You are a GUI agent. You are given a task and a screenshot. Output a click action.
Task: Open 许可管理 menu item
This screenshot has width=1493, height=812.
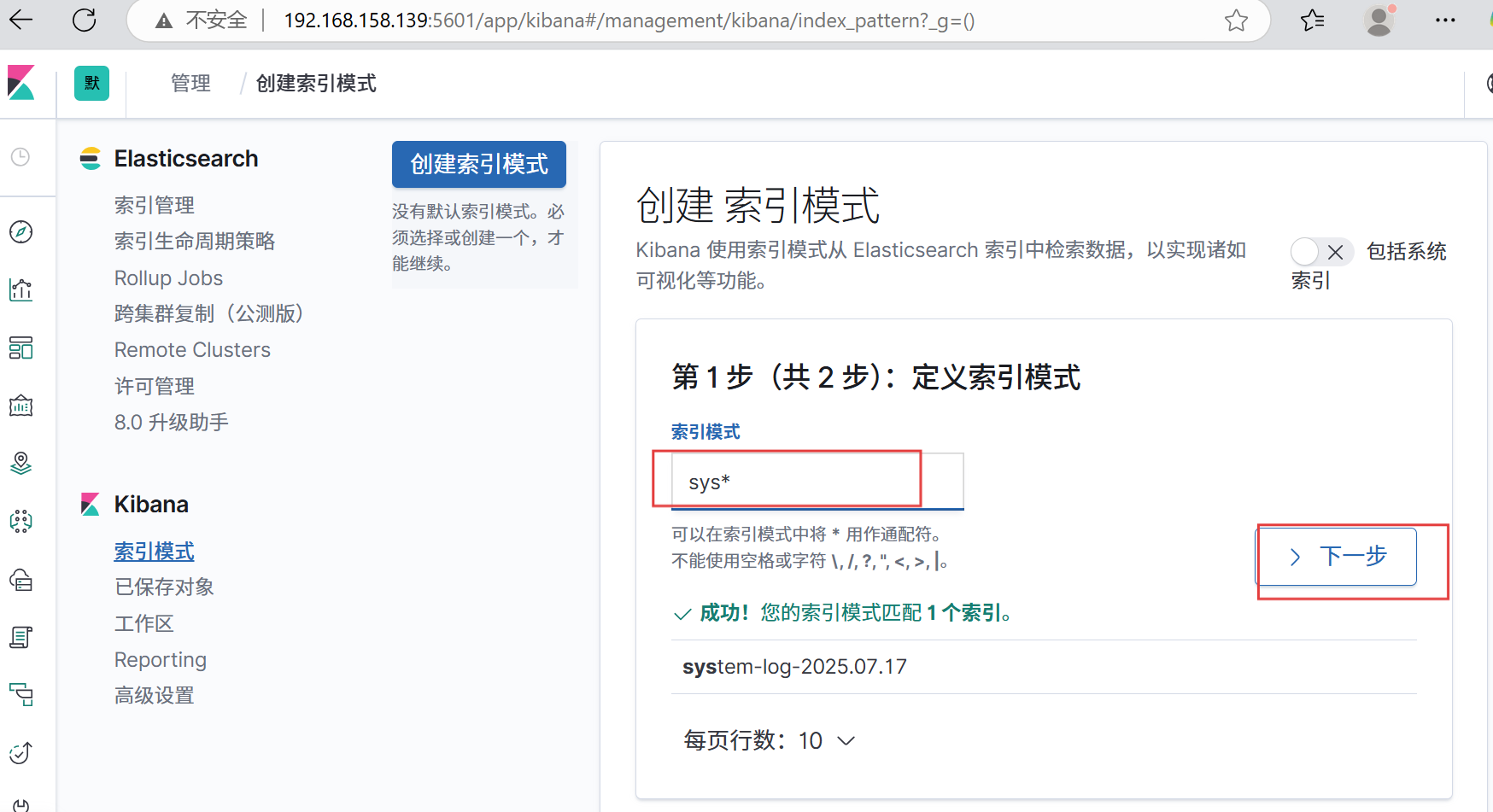(155, 387)
